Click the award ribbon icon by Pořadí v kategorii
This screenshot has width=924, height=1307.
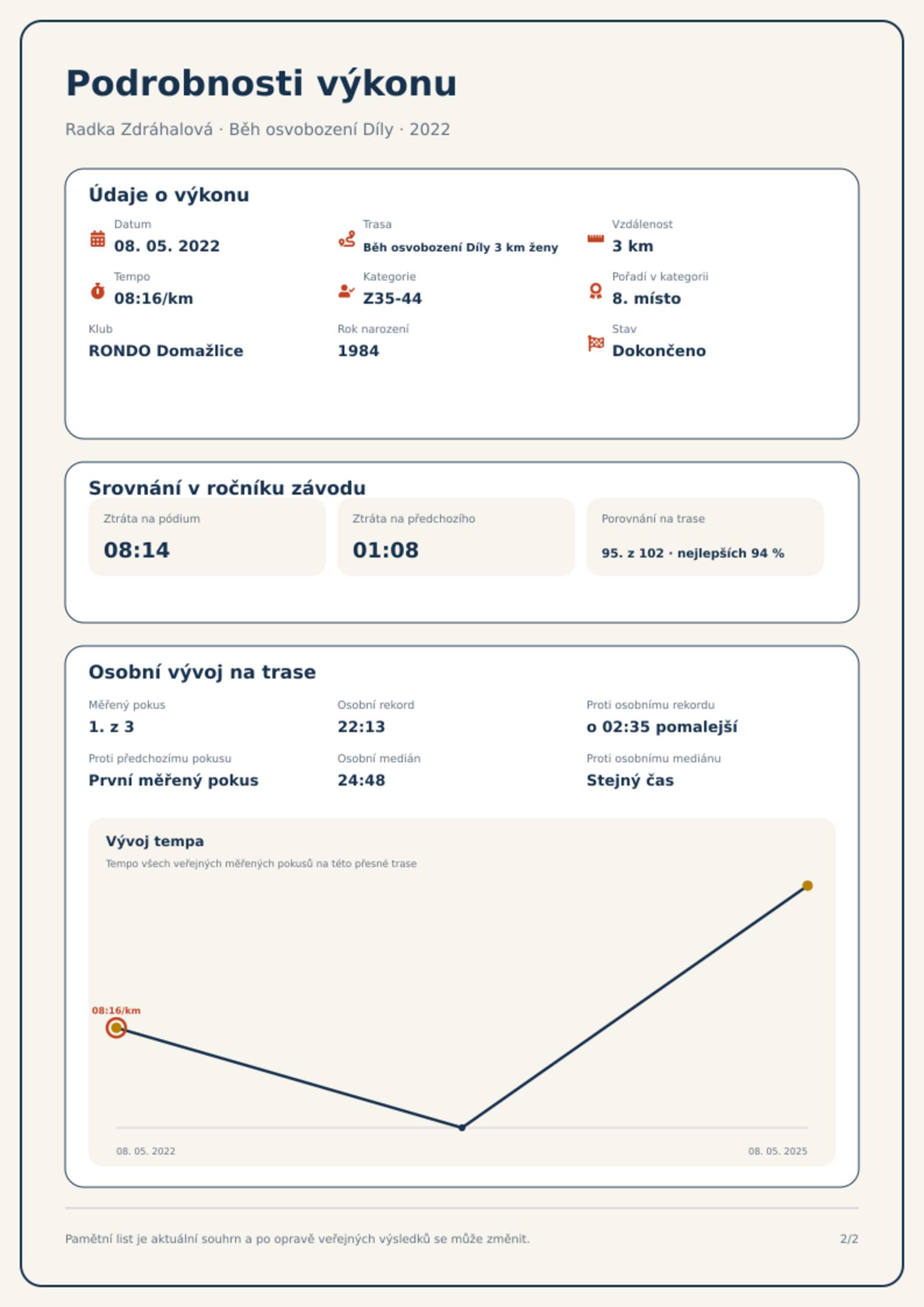coord(595,291)
